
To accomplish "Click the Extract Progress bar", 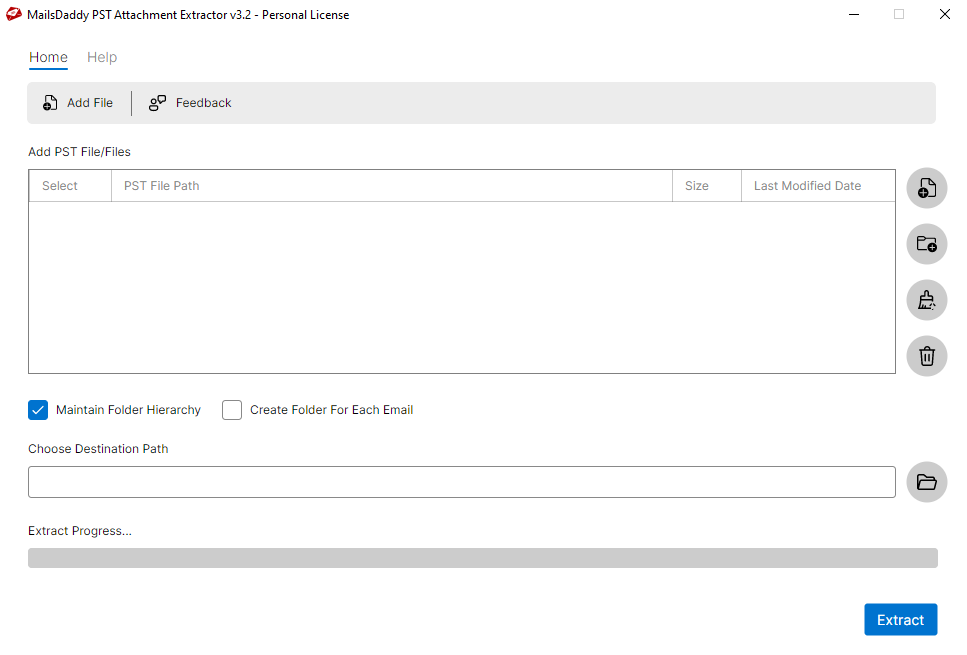I will point(483,558).
